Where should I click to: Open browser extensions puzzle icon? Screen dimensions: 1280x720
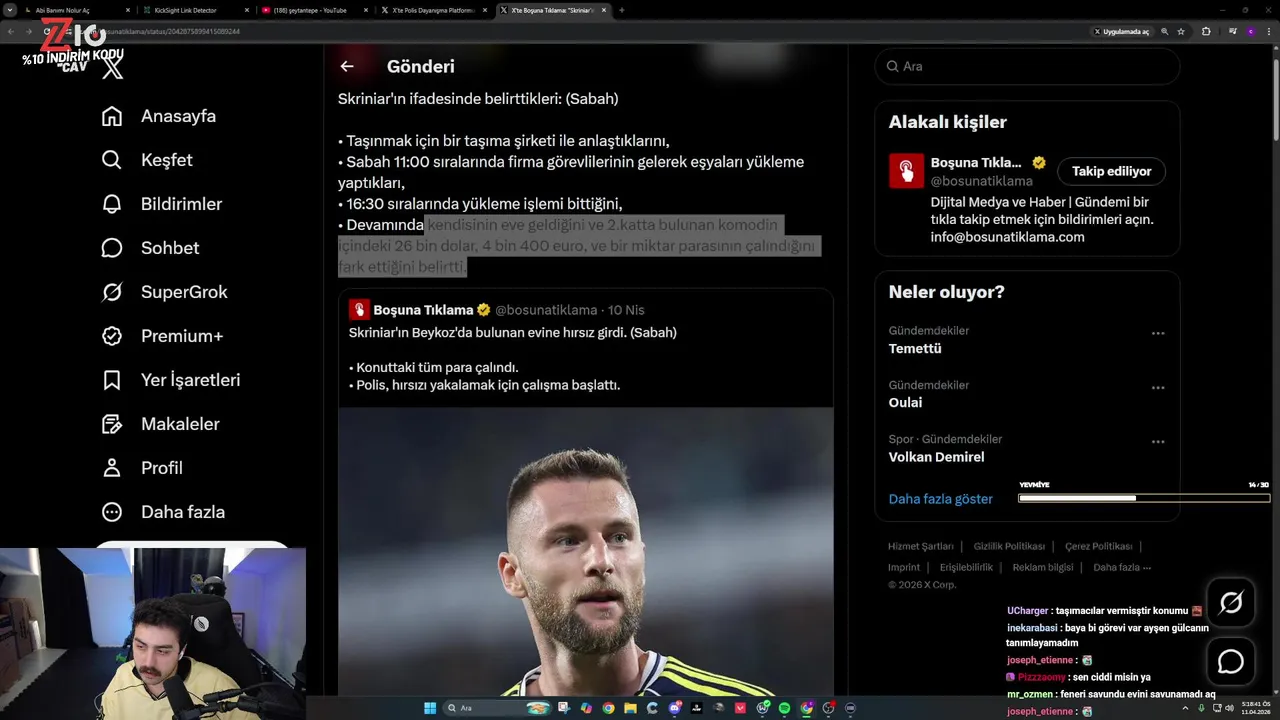[1206, 31]
